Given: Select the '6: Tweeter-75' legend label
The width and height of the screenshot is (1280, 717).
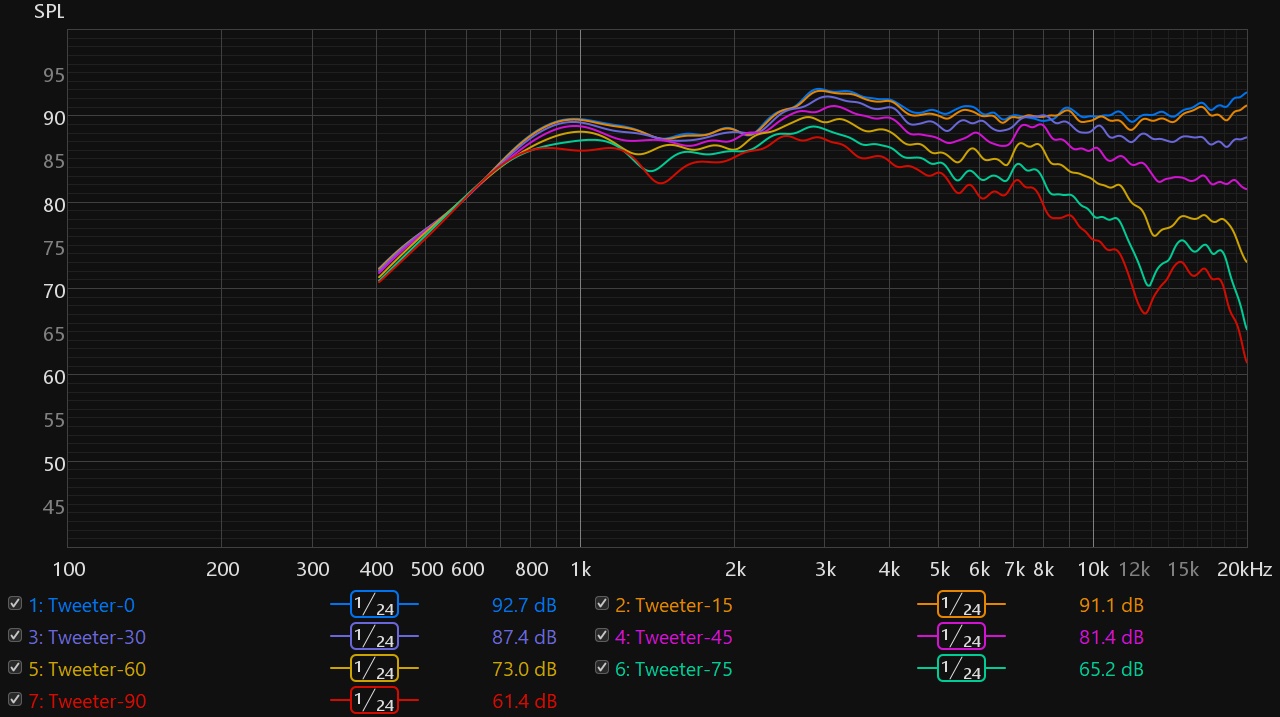Looking at the screenshot, I should pos(674,669).
